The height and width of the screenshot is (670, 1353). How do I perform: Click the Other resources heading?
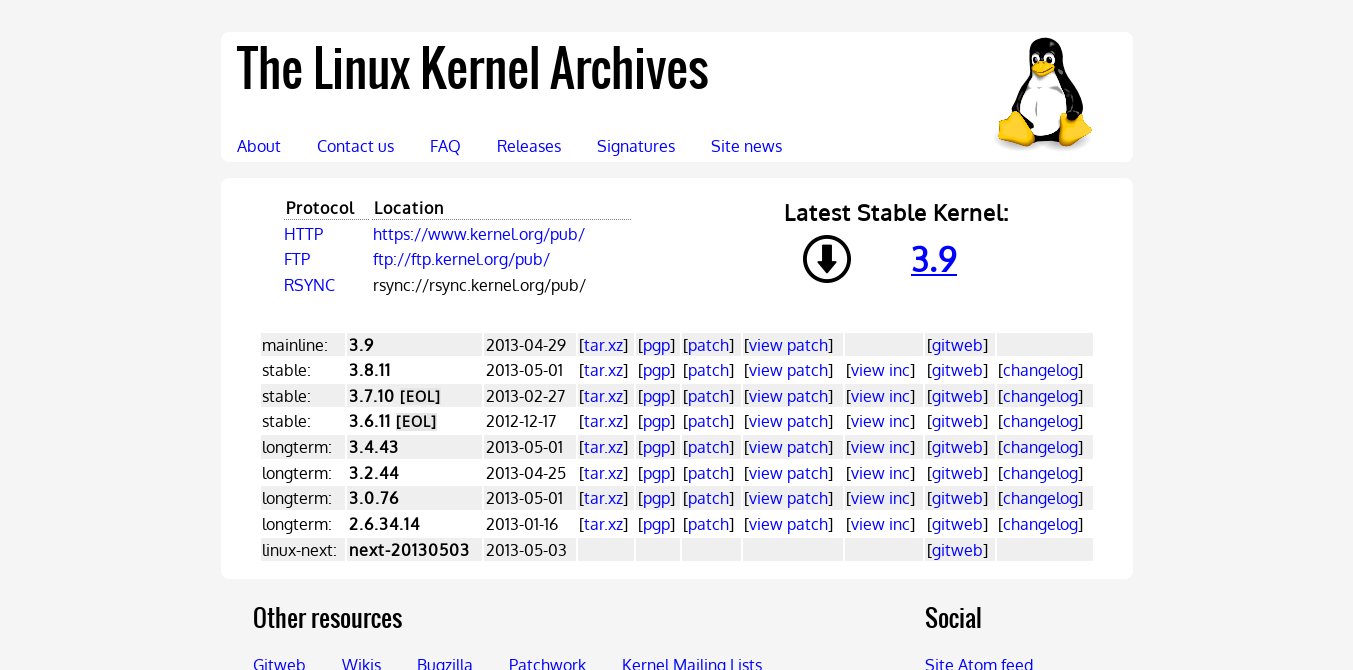[328, 618]
